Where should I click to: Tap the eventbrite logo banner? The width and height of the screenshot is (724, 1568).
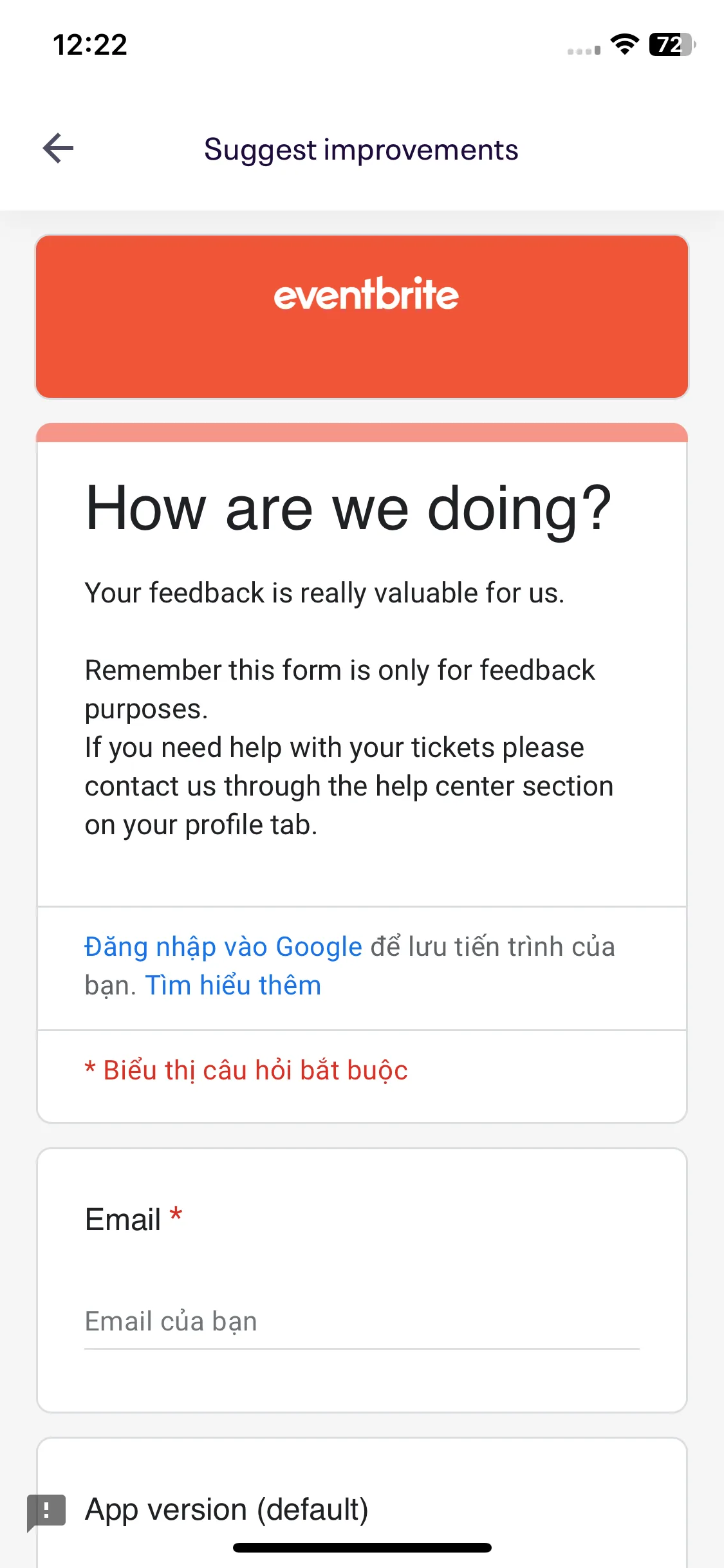(x=362, y=317)
